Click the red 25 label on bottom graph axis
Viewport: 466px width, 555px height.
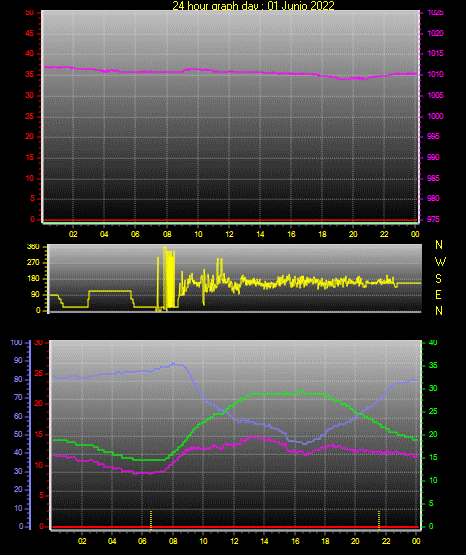tap(38, 373)
